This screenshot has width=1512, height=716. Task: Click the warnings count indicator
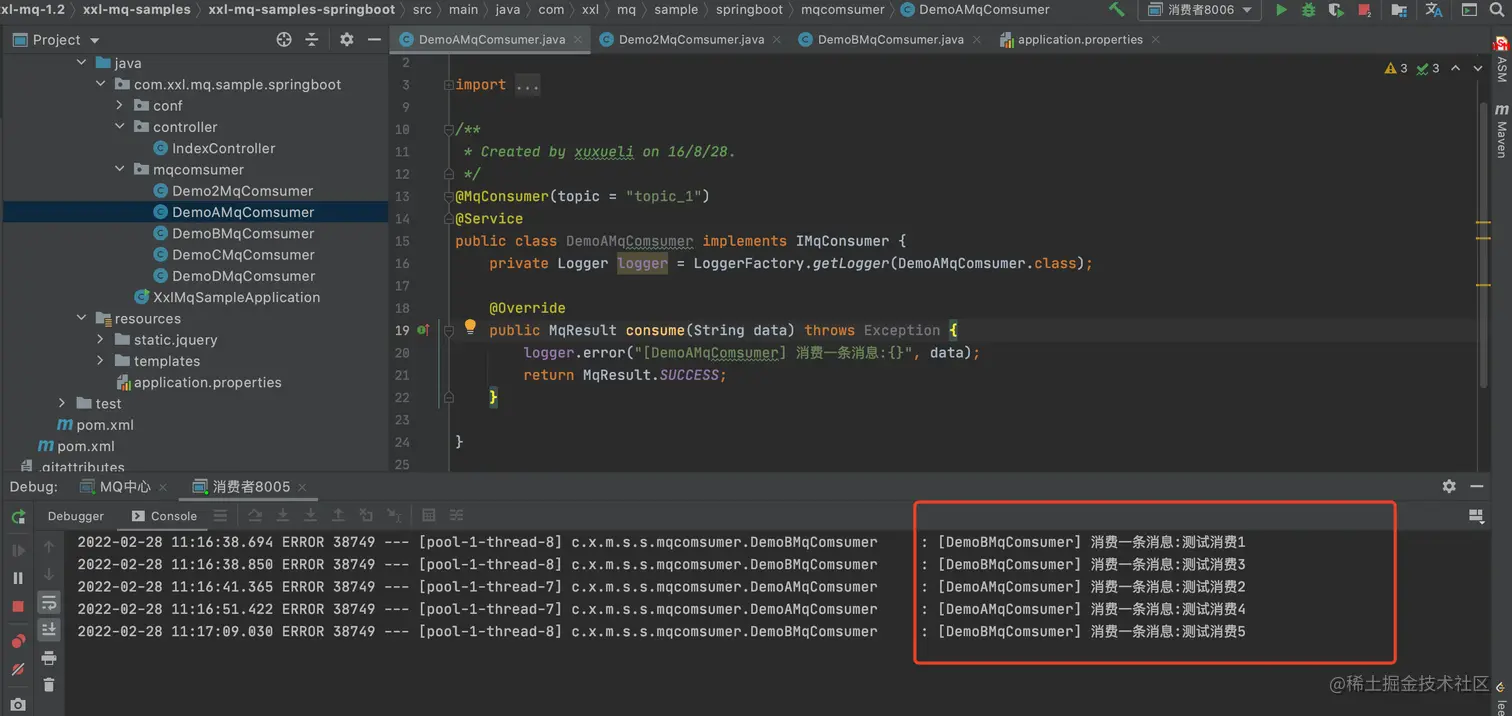pos(1395,68)
